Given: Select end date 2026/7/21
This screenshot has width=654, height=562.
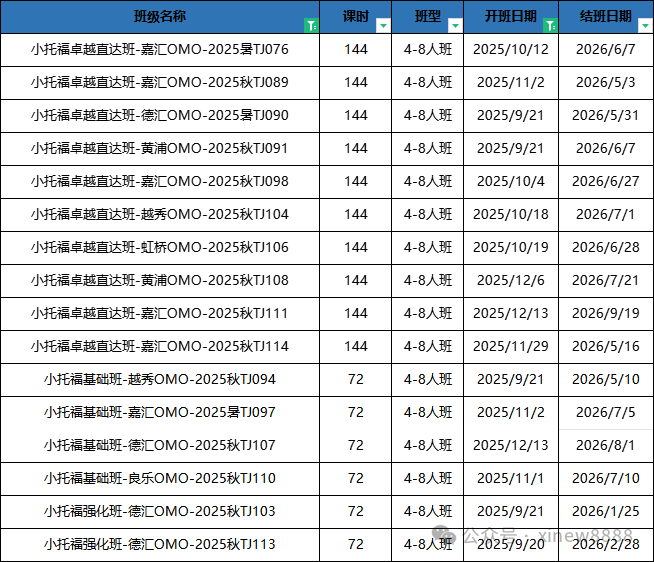Looking at the screenshot, I should [606, 280].
